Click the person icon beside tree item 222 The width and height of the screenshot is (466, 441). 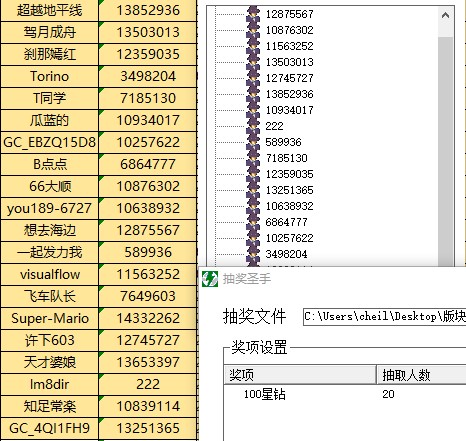point(253,126)
